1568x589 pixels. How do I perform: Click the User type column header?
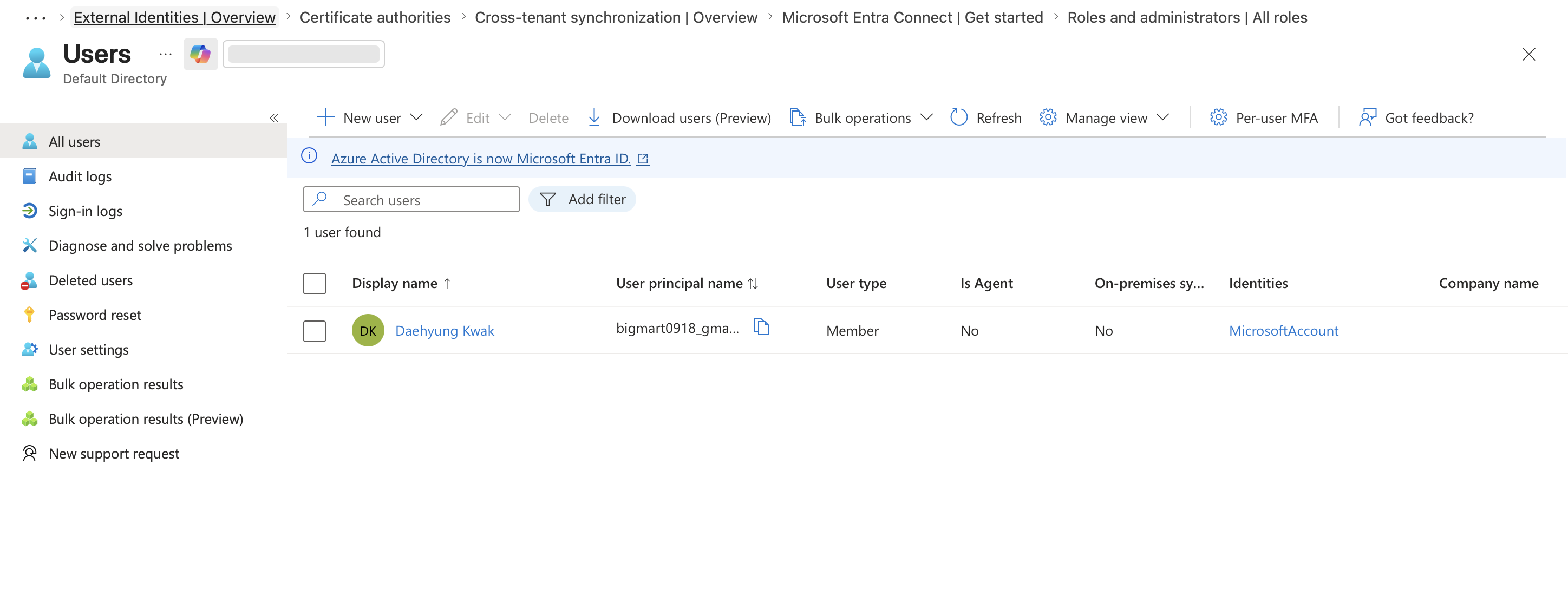[x=856, y=284]
